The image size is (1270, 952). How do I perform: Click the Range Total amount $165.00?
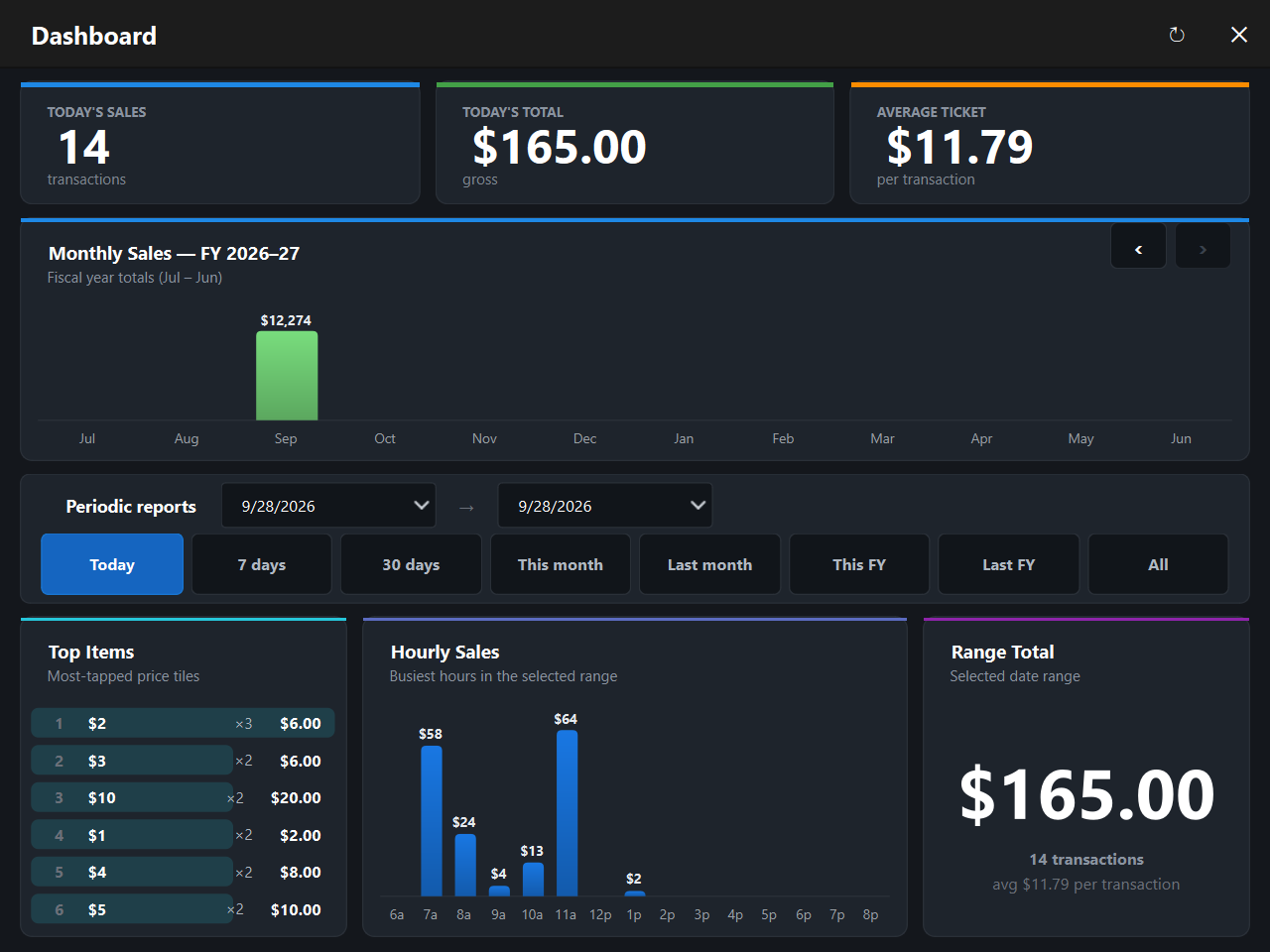click(x=1086, y=794)
